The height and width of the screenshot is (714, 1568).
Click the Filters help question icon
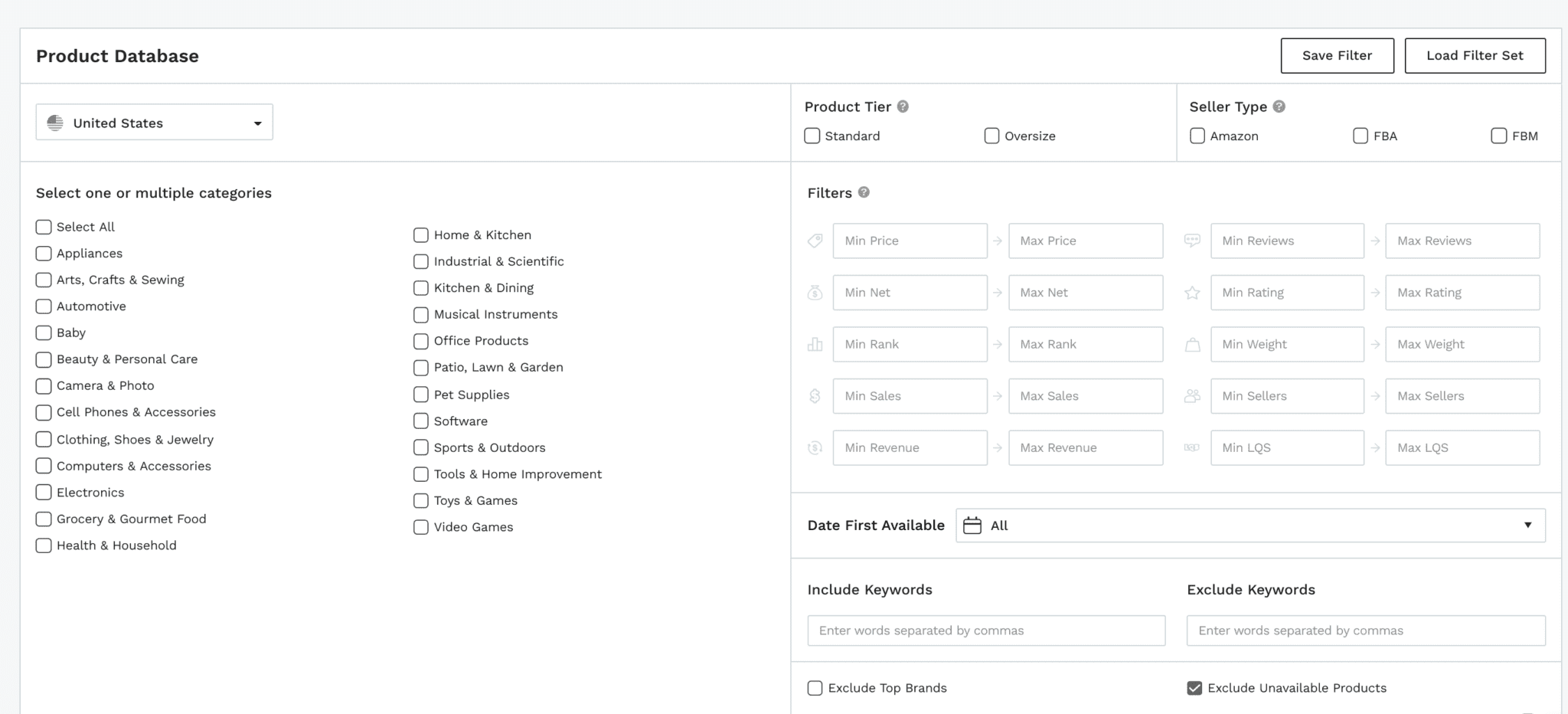point(864,192)
